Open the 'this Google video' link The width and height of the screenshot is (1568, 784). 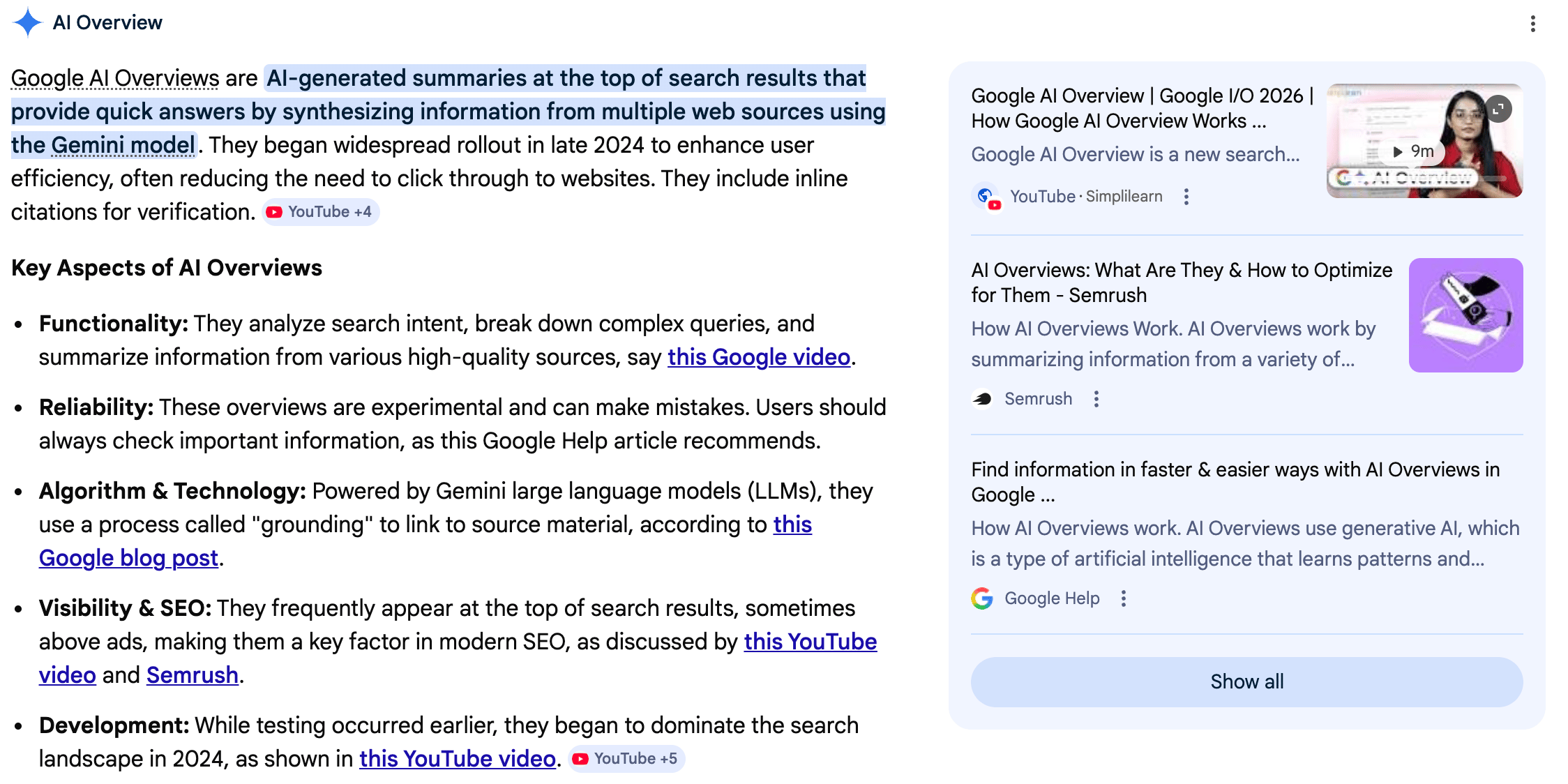point(758,357)
